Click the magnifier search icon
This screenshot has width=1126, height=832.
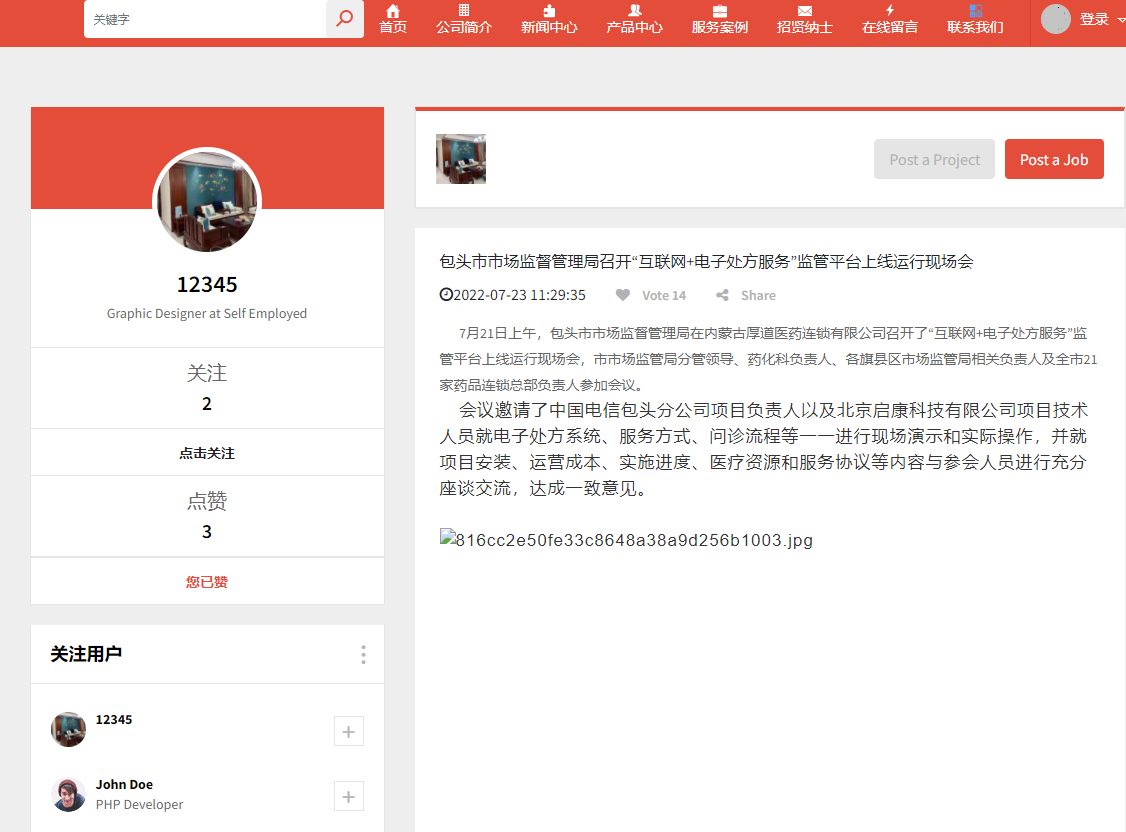[x=345, y=19]
